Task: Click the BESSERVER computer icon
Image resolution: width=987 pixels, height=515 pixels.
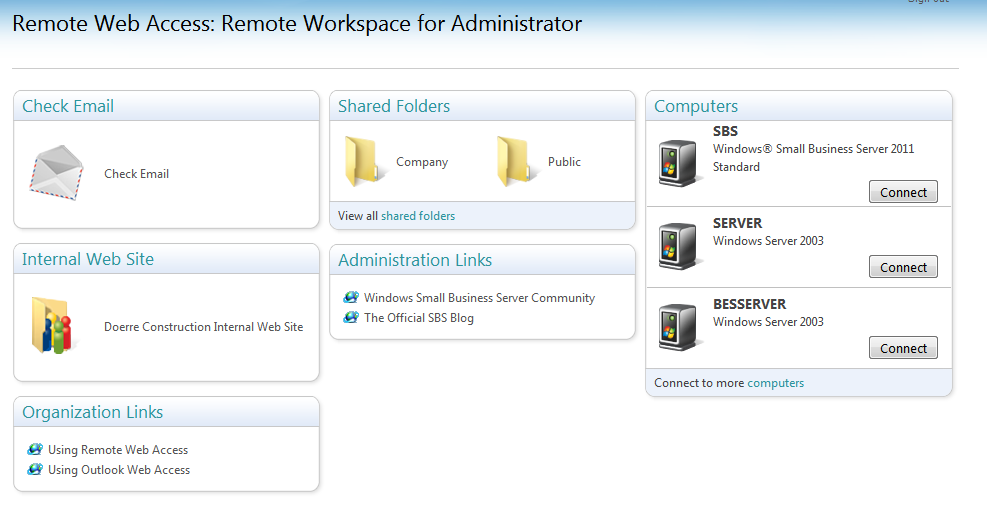Action: point(678,327)
